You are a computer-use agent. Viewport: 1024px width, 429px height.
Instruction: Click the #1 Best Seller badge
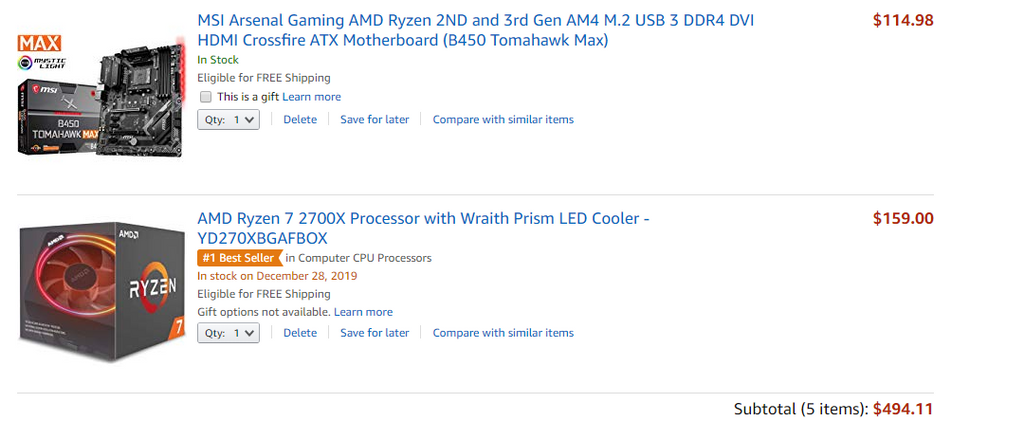238,258
